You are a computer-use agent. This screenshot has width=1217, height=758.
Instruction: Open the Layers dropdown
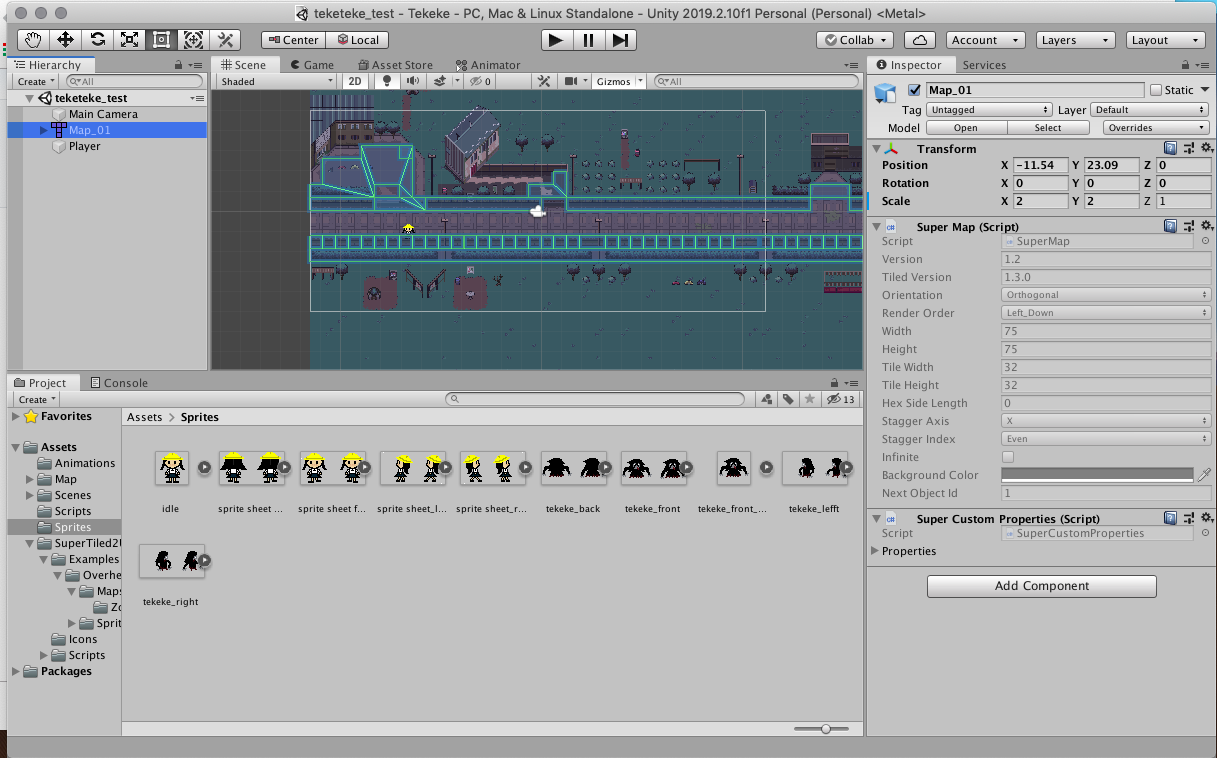[x=1074, y=40]
